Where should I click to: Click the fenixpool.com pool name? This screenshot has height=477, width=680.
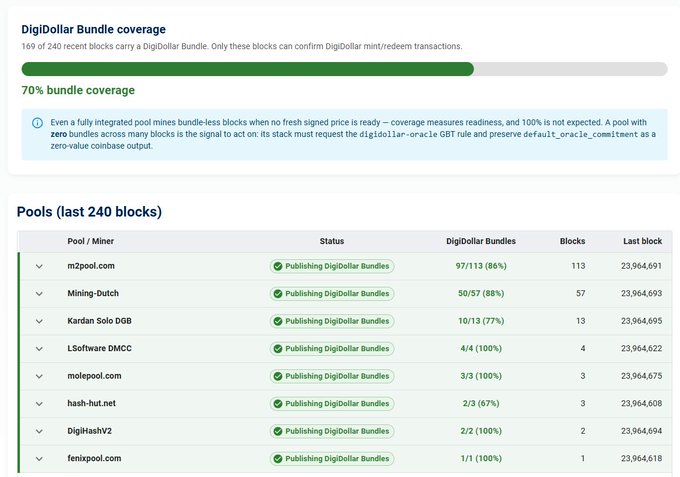(94, 458)
